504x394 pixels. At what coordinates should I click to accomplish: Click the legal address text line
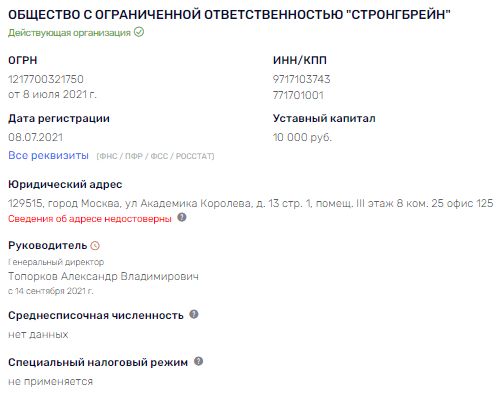coord(250,203)
